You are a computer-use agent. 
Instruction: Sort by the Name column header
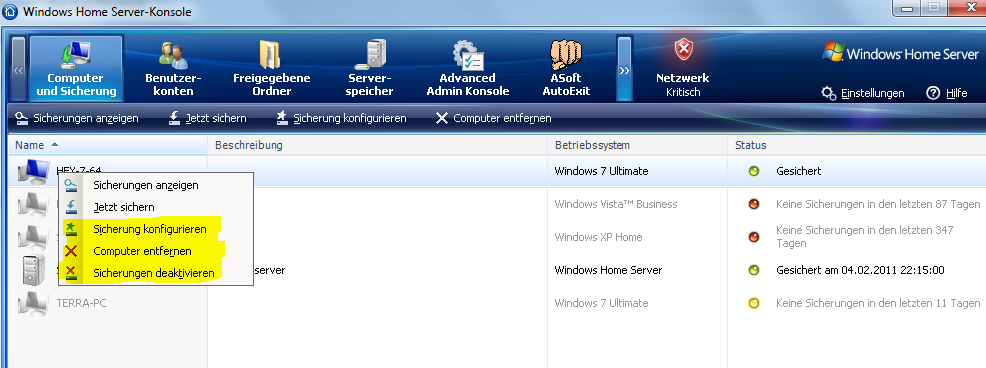coord(108,145)
